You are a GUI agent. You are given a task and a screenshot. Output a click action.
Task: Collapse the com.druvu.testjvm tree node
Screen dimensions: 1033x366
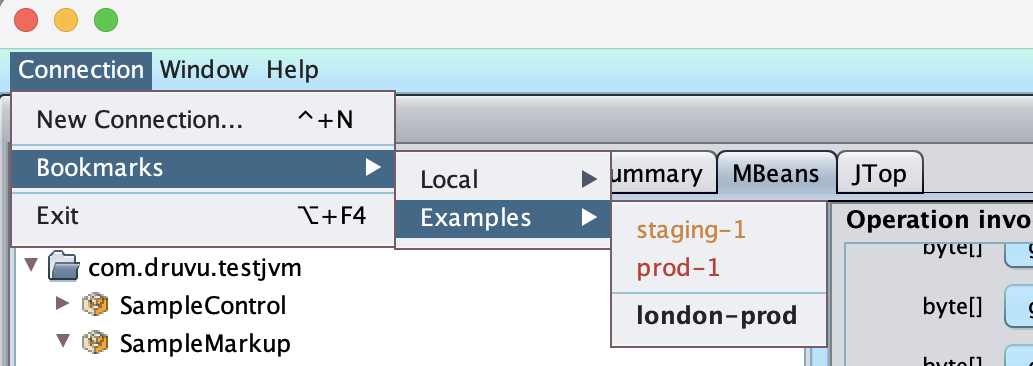[x=30, y=265]
